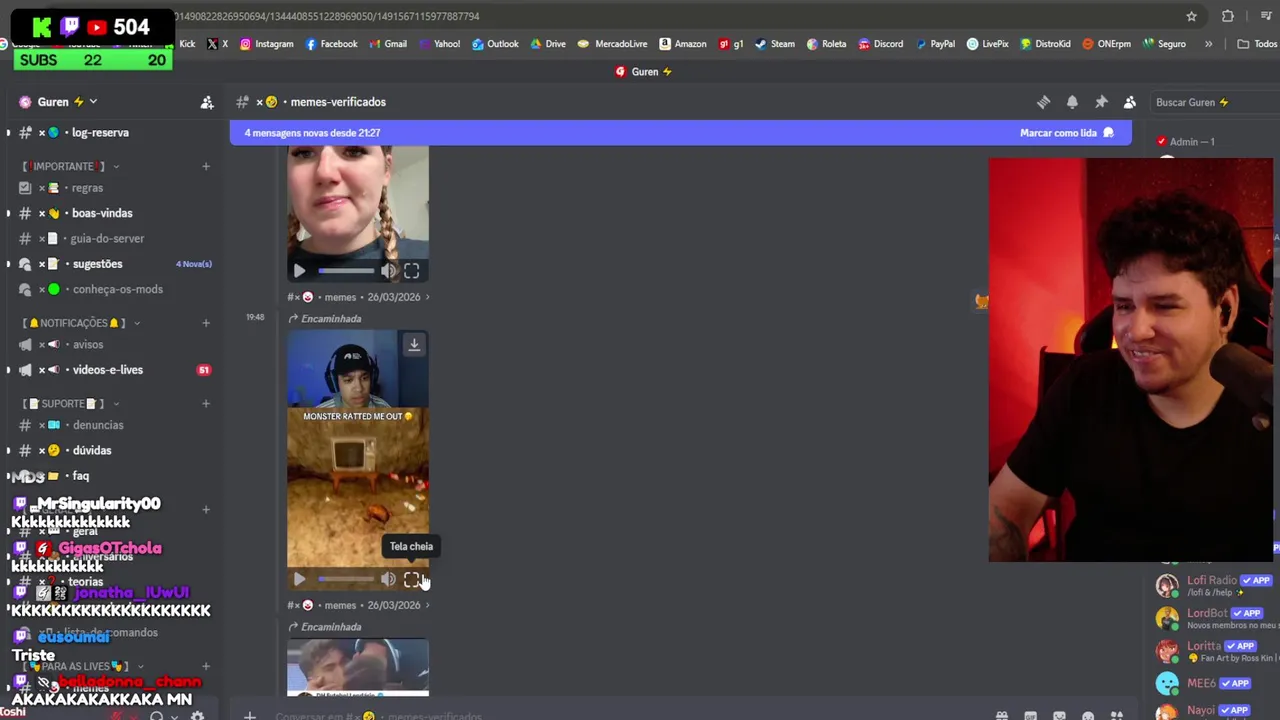Open the memes source link dated 26/03/2026 under the braids video
Screen dimensions: 1280x720
click(359, 297)
